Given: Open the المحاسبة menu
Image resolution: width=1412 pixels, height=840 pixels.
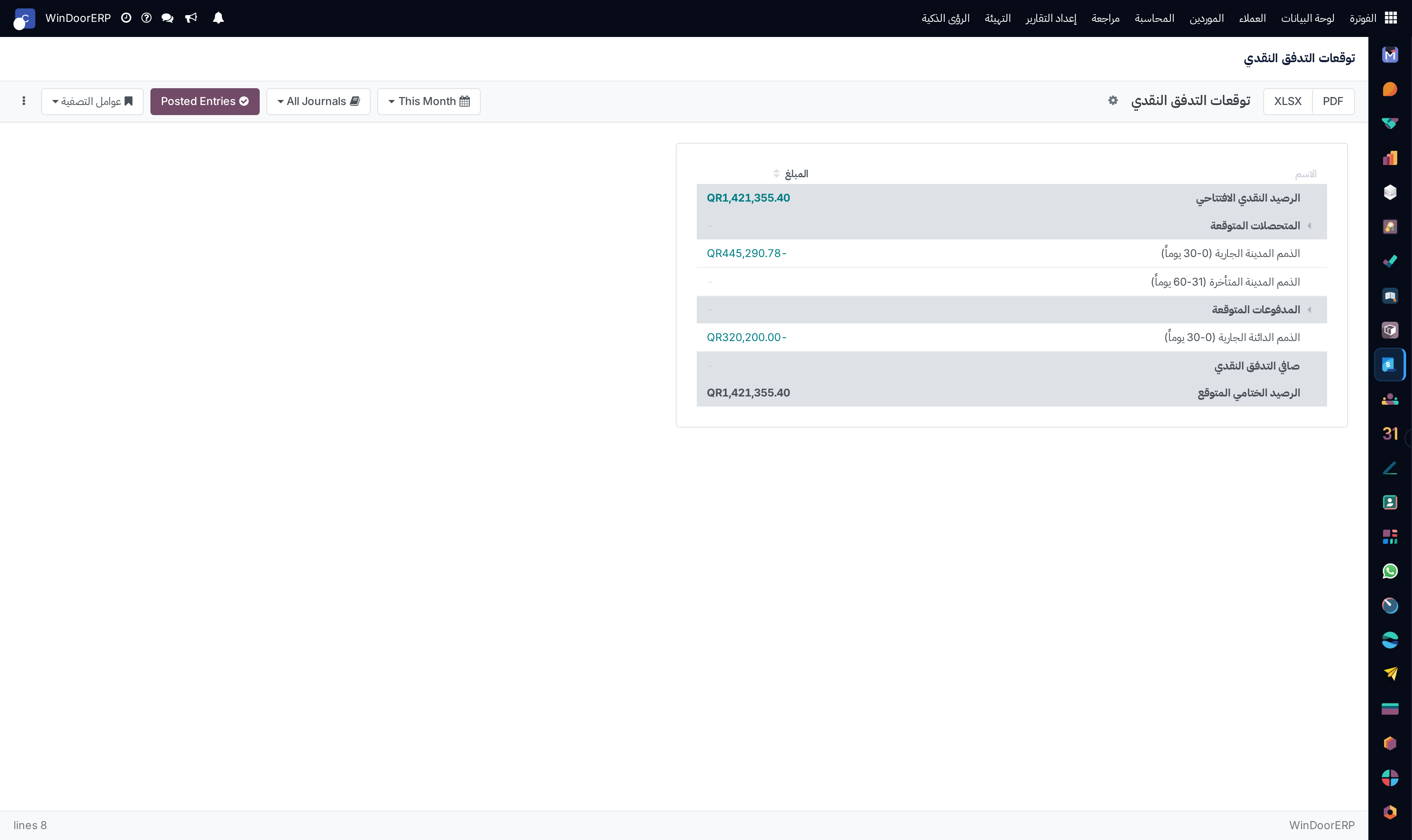Looking at the screenshot, I should click(1154, 18).
